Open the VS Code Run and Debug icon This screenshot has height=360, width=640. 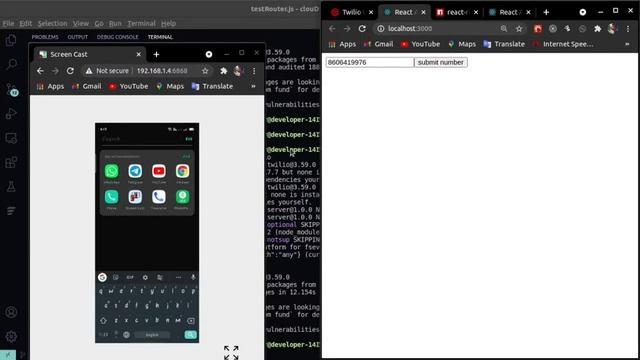11,113
